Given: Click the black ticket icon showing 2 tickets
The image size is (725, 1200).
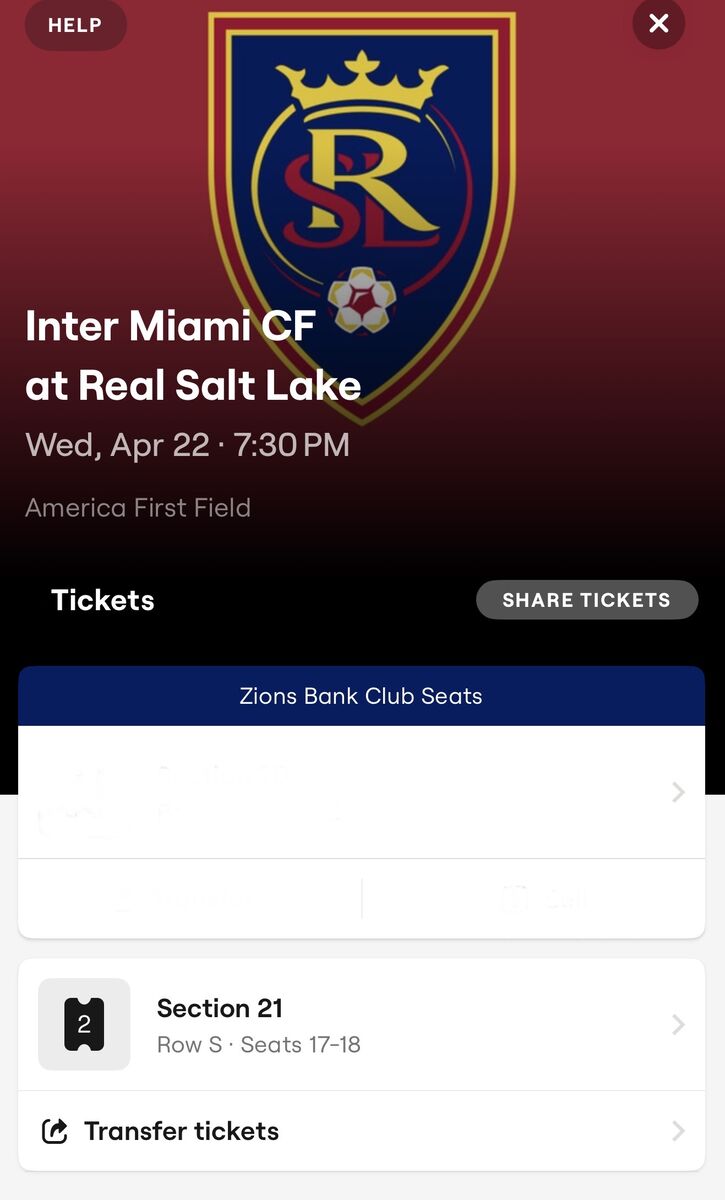Looking at the screenshot, I should 84,1024.
